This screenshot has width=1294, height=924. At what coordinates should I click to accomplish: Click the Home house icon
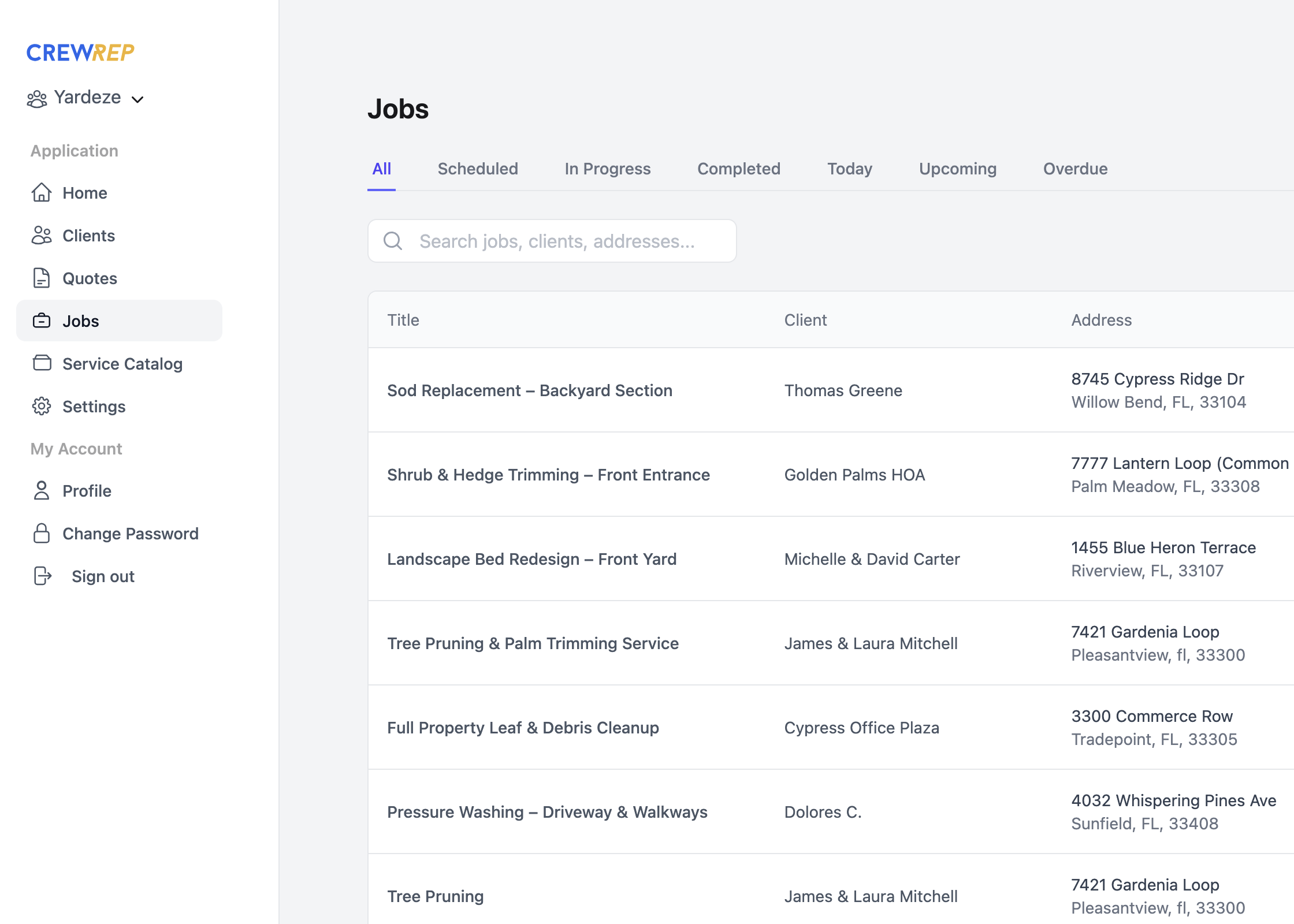(x=42, y=193)
